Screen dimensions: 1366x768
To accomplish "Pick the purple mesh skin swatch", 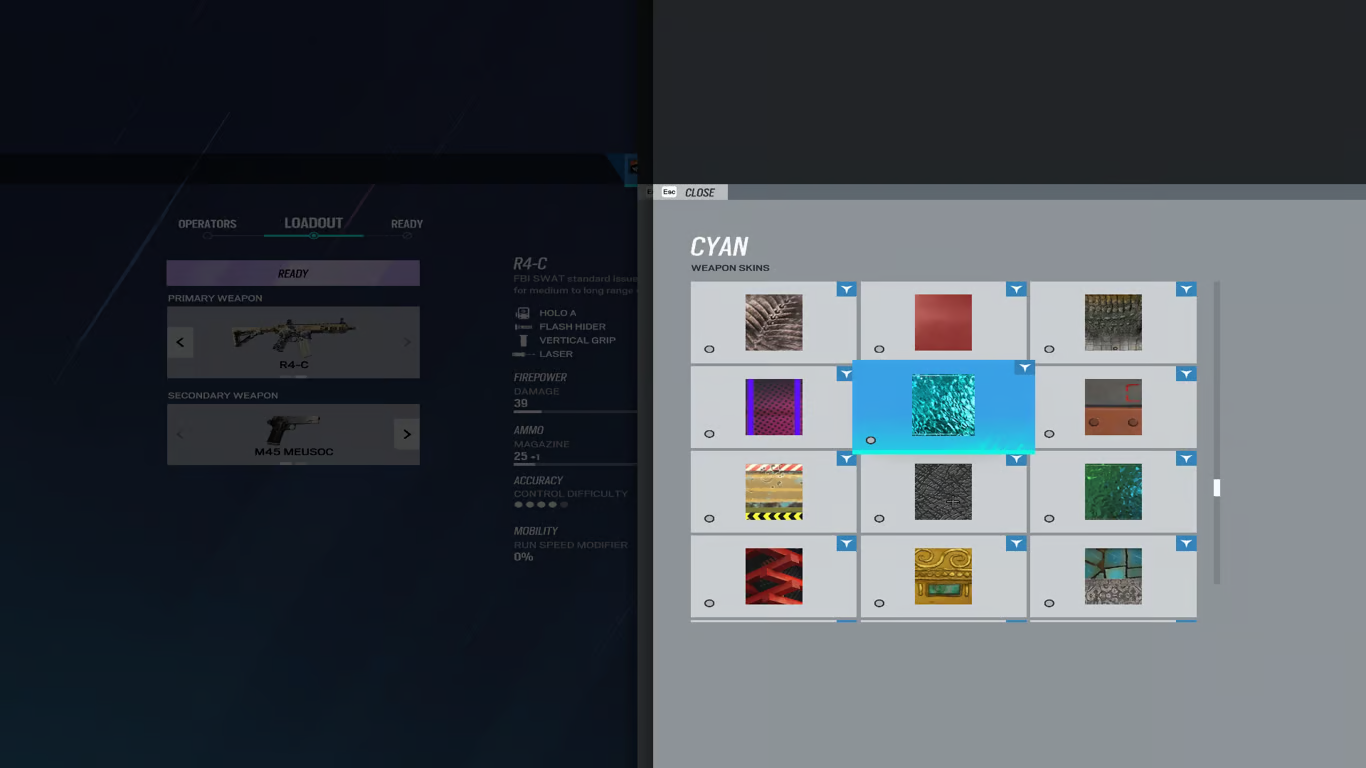I will click(773, 407).
